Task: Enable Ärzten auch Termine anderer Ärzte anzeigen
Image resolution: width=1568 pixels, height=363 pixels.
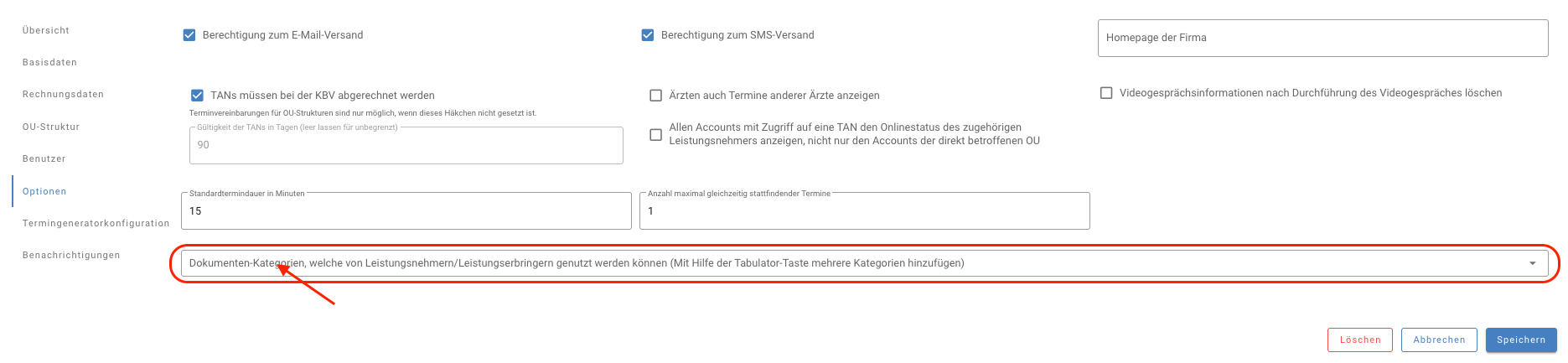Action: tap(656, 96)
